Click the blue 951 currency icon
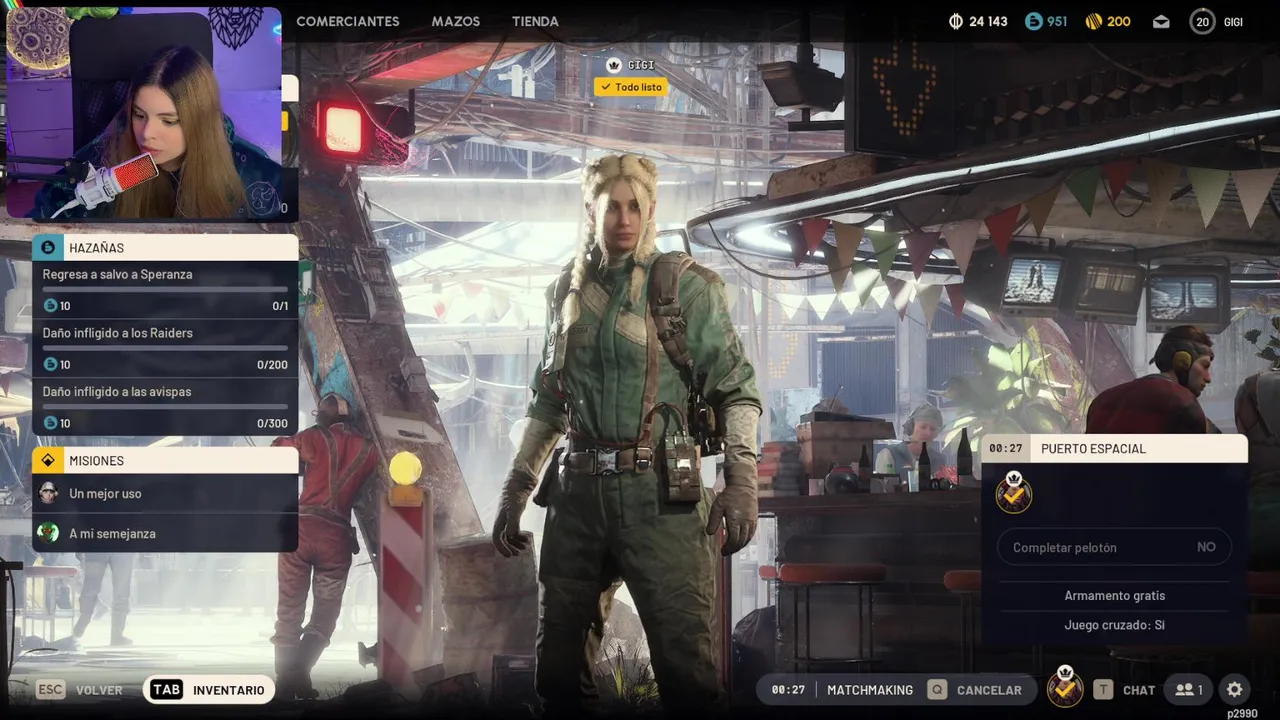This screenshot has height=720, width=1280. pyautogui.click(x=1034, y=21)
